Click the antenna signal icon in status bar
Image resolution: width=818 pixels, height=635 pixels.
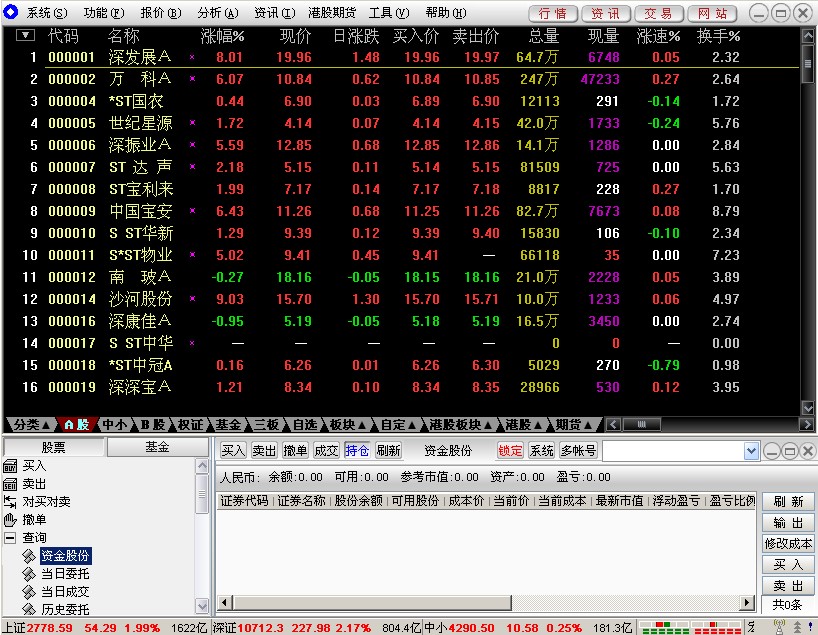tap(779, 627)
